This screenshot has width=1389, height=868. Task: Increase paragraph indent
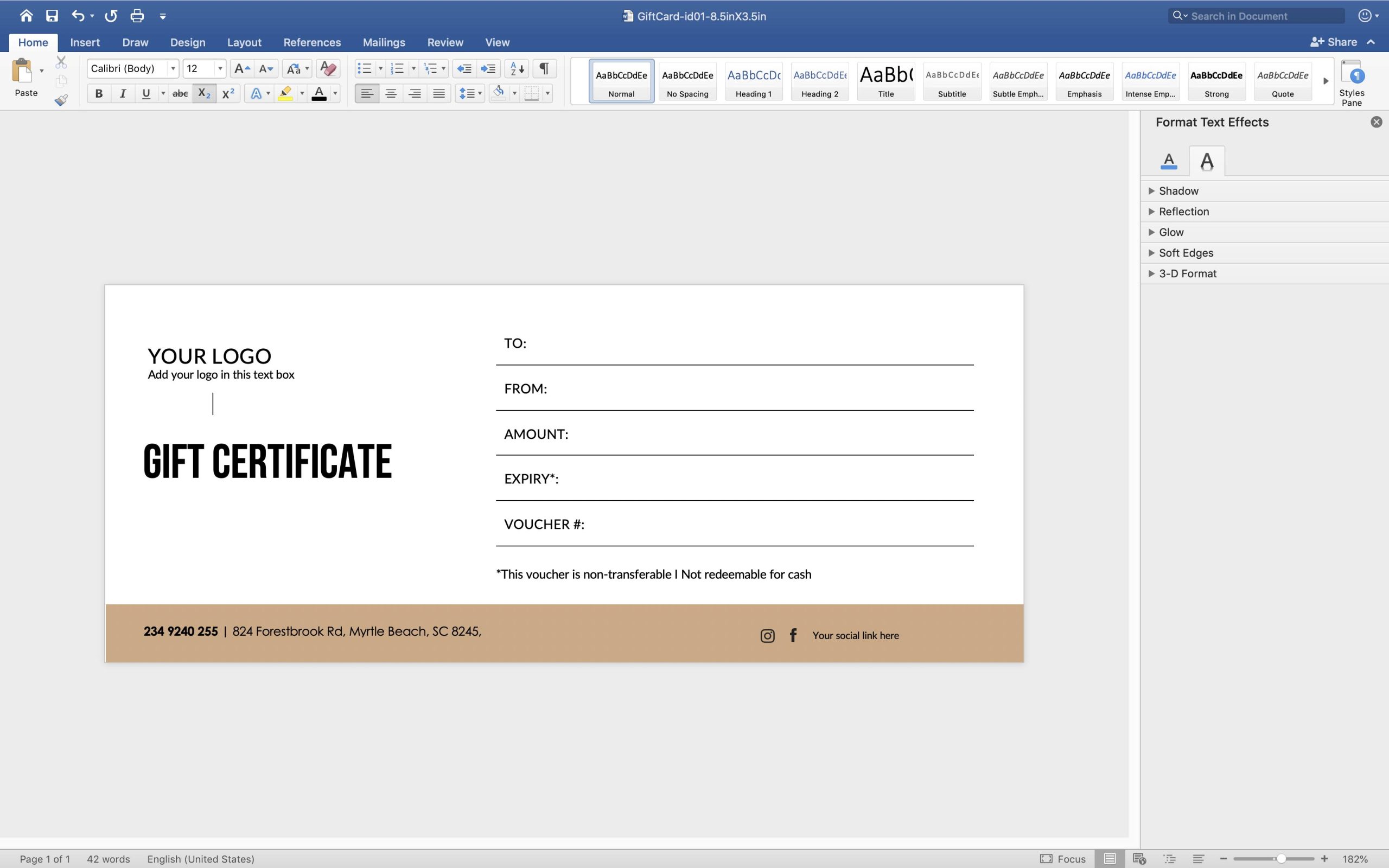(x=488, y=68)
